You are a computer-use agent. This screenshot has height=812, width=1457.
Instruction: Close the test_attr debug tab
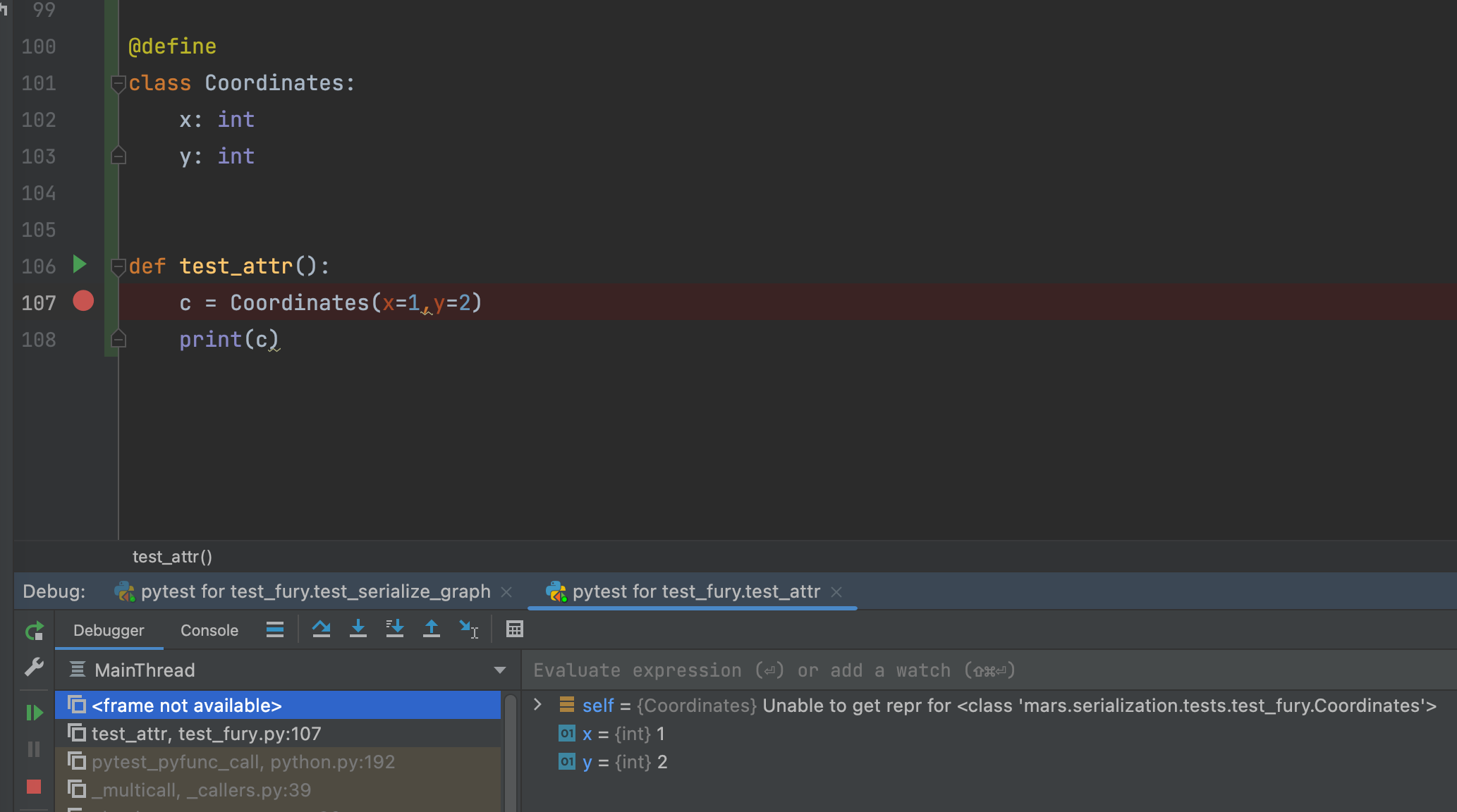click(836, 592)
